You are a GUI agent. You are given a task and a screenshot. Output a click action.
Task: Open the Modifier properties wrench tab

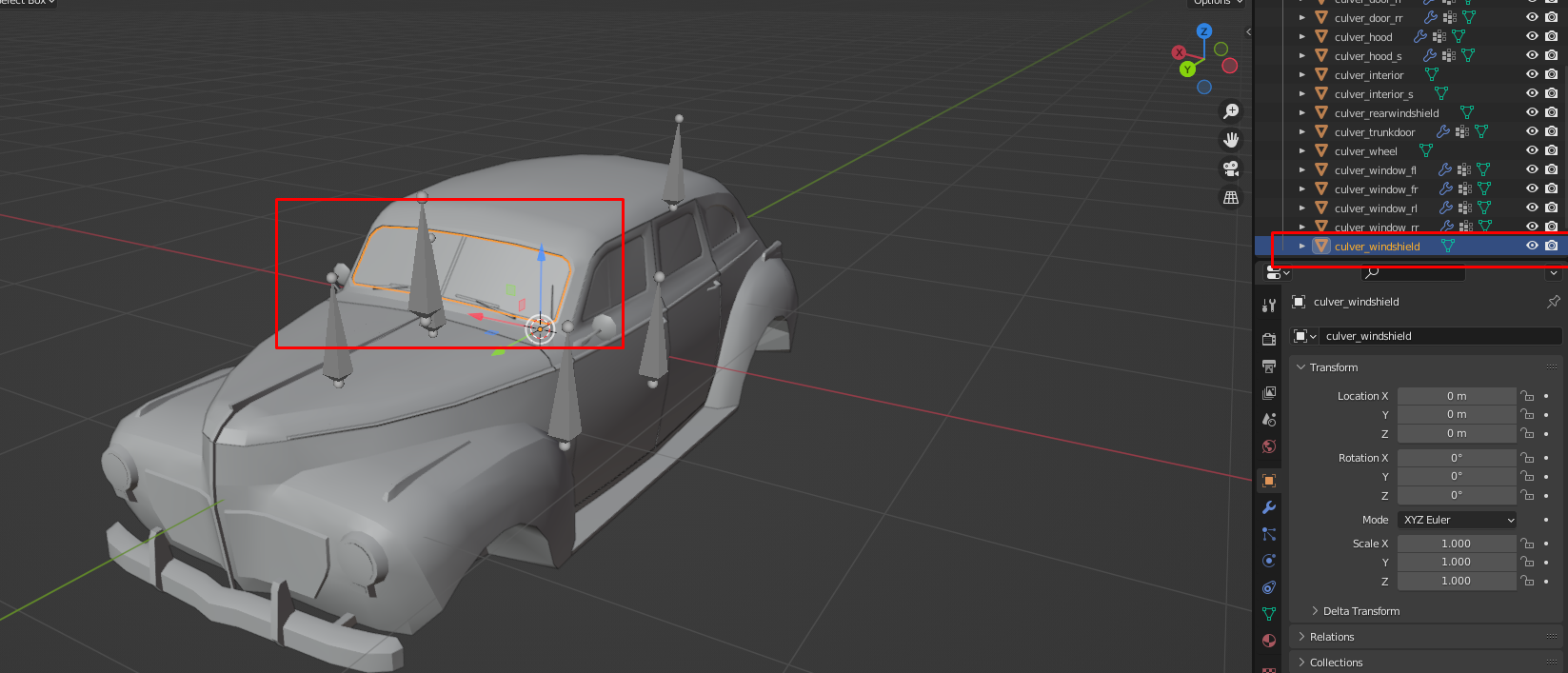pos(1269,507)
